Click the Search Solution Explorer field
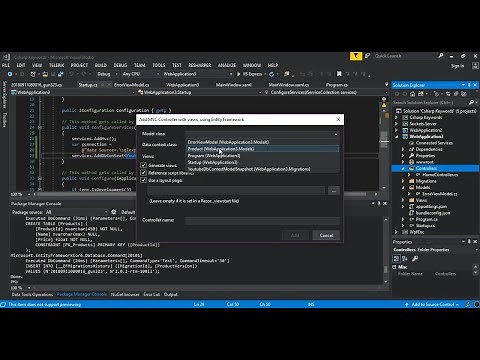The width and height of the screenshot is (480, 360). pyautogui.click(x=430, y=102)
